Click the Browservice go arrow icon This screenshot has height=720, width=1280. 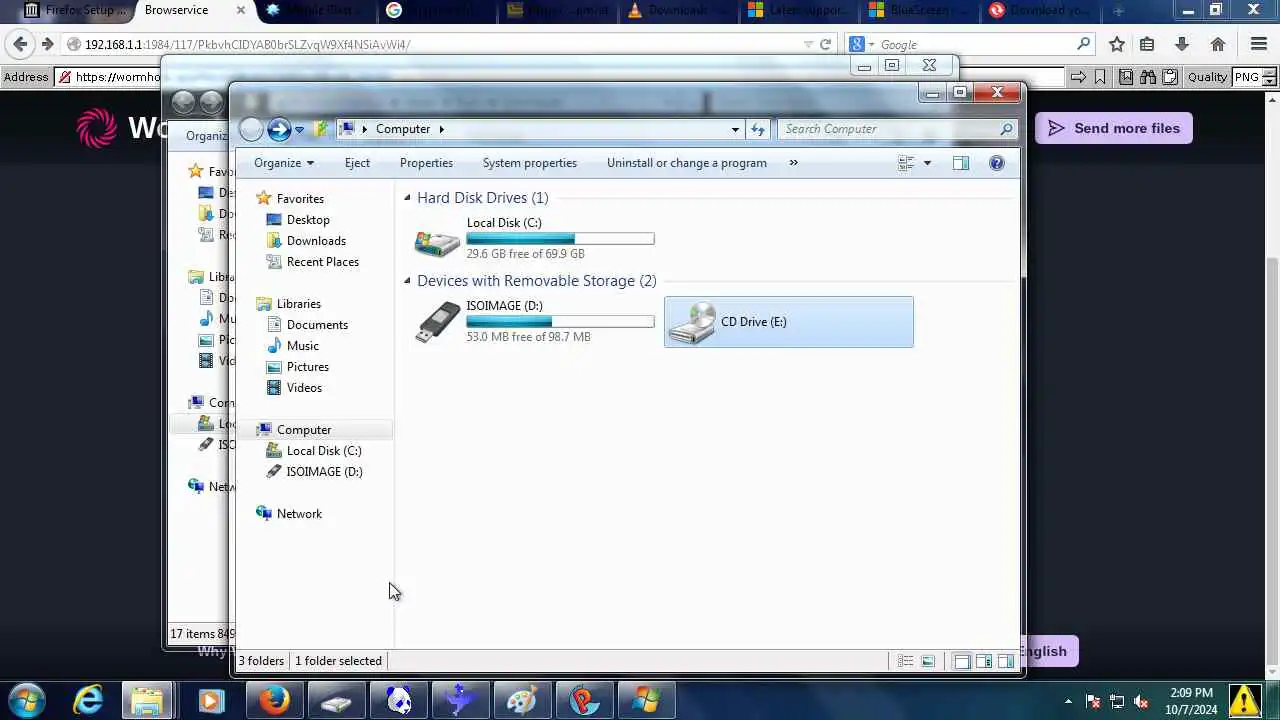(x=1078, y=77)
